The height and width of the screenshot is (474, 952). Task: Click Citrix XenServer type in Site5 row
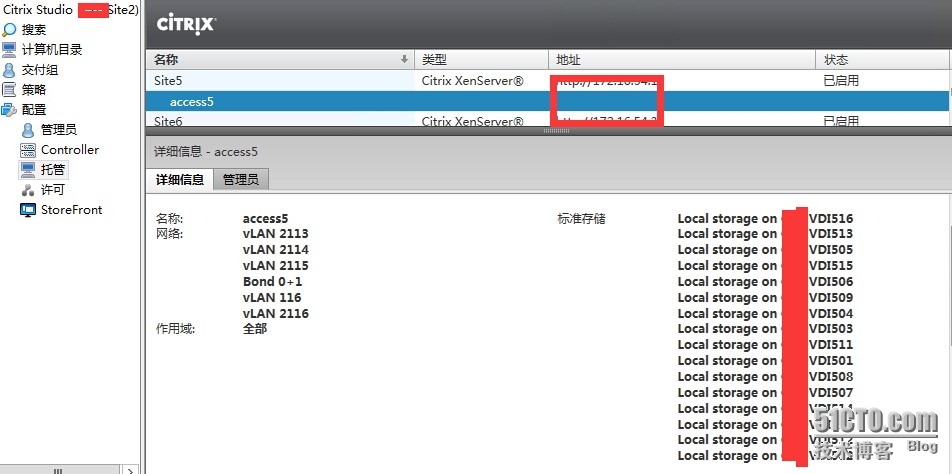tap(472, 80)
